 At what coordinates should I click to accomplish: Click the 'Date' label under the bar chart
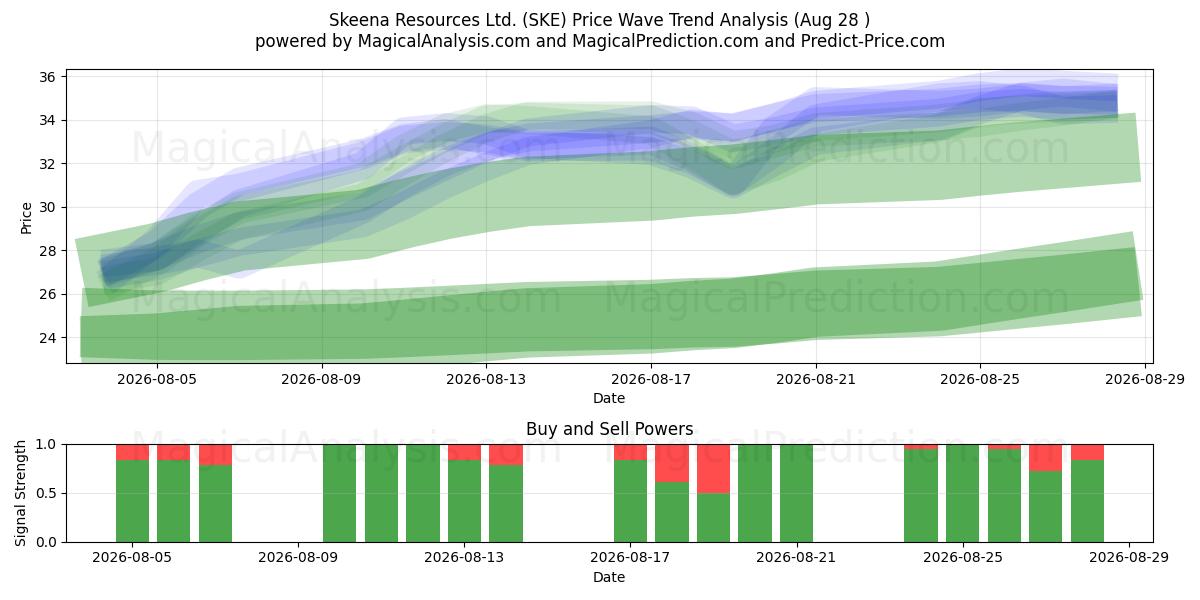point(609,577)
